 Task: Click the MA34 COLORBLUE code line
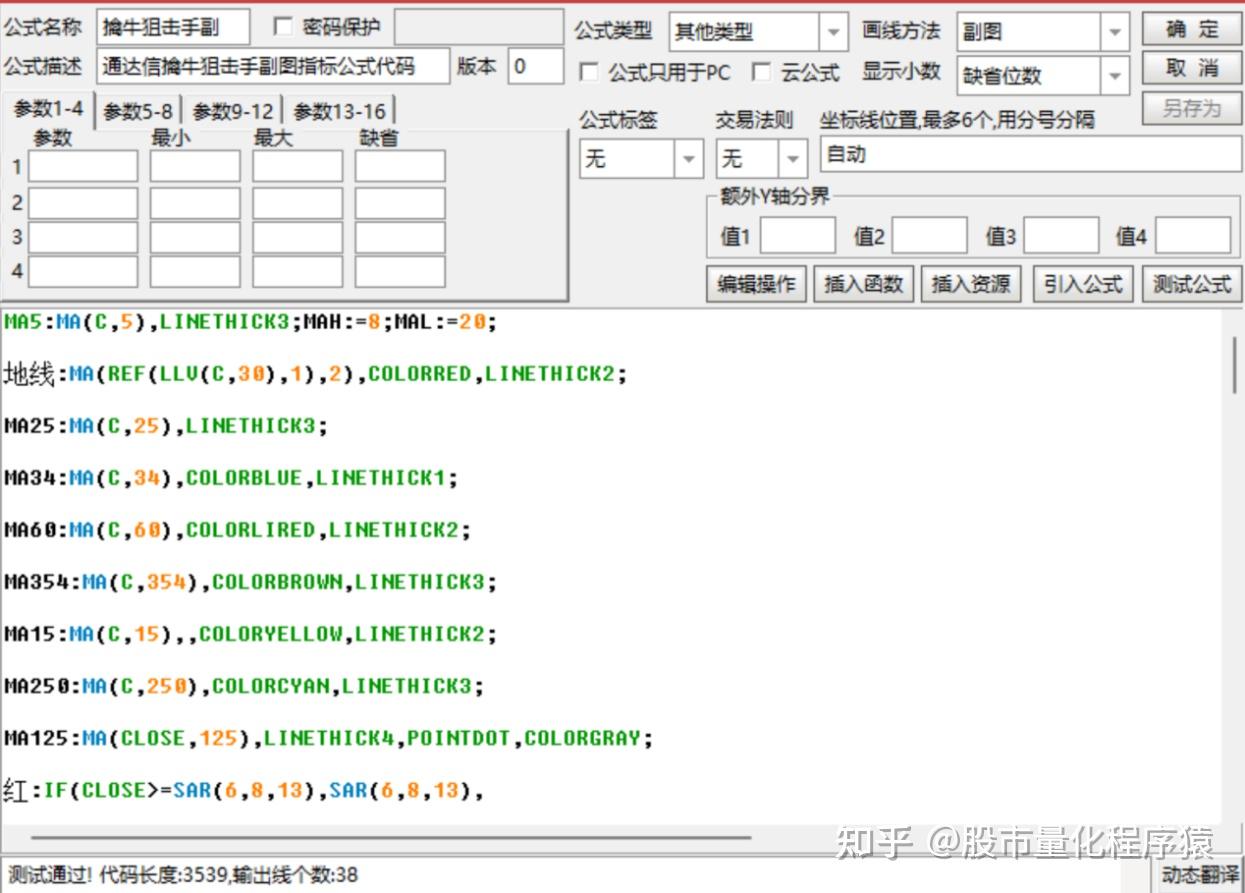(231, 478)
